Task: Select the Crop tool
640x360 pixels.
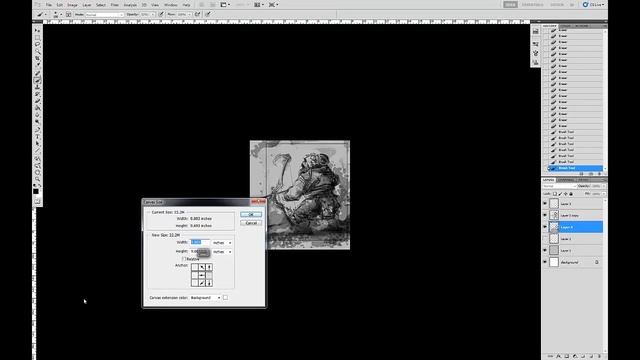Action: (x=38, y=58)
